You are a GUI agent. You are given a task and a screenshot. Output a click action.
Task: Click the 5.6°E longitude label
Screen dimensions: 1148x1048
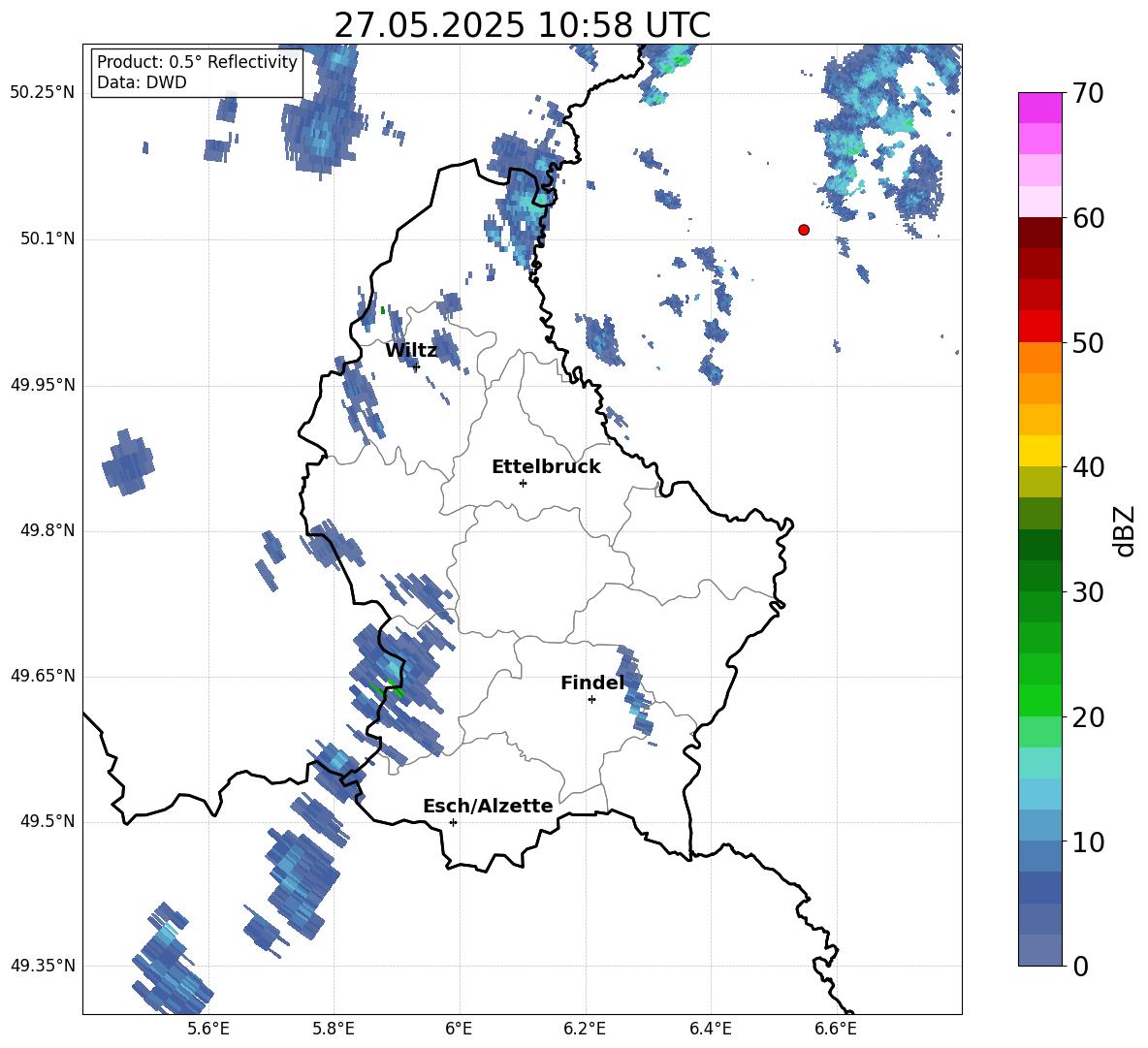click(x=208, y=1029)
